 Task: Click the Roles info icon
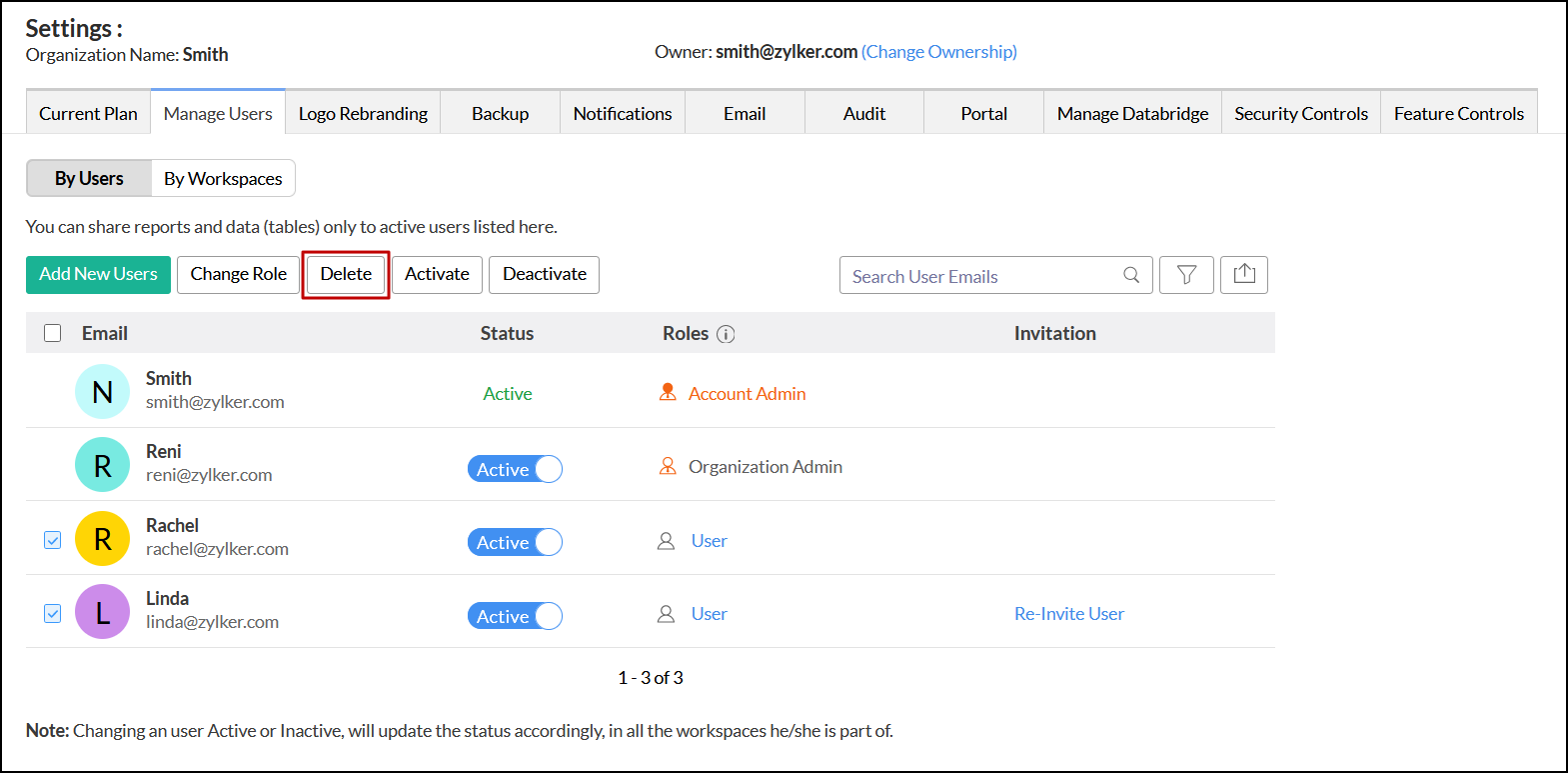[727, 334]
